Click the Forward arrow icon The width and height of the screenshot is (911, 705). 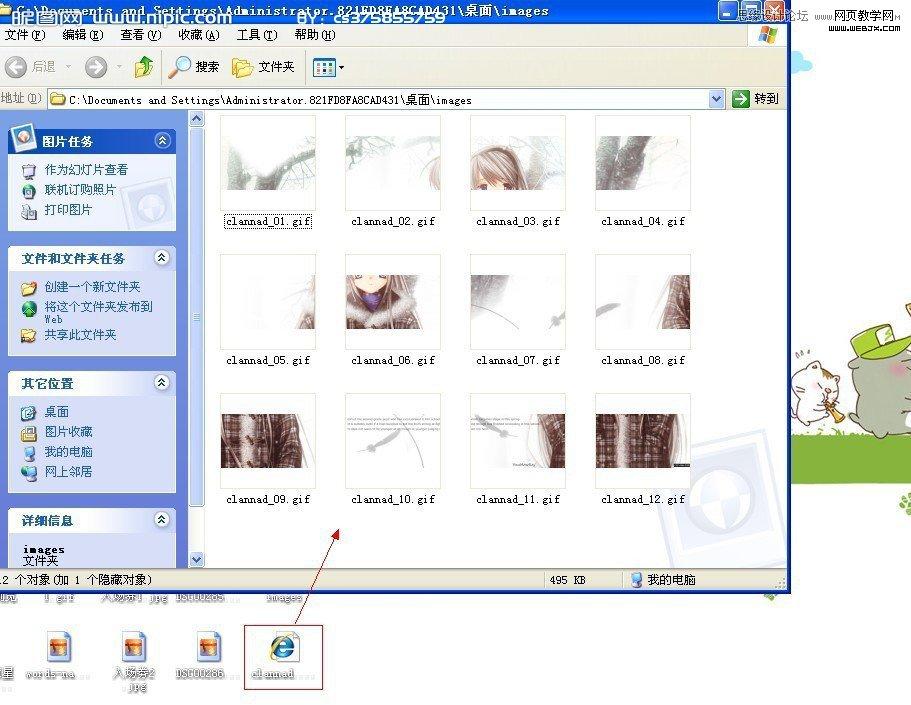point(96,67)
